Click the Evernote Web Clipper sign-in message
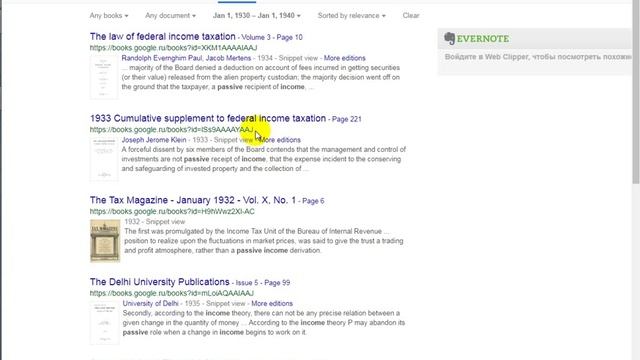This screenshot has height=360, width=640. (x=538, y=57)
